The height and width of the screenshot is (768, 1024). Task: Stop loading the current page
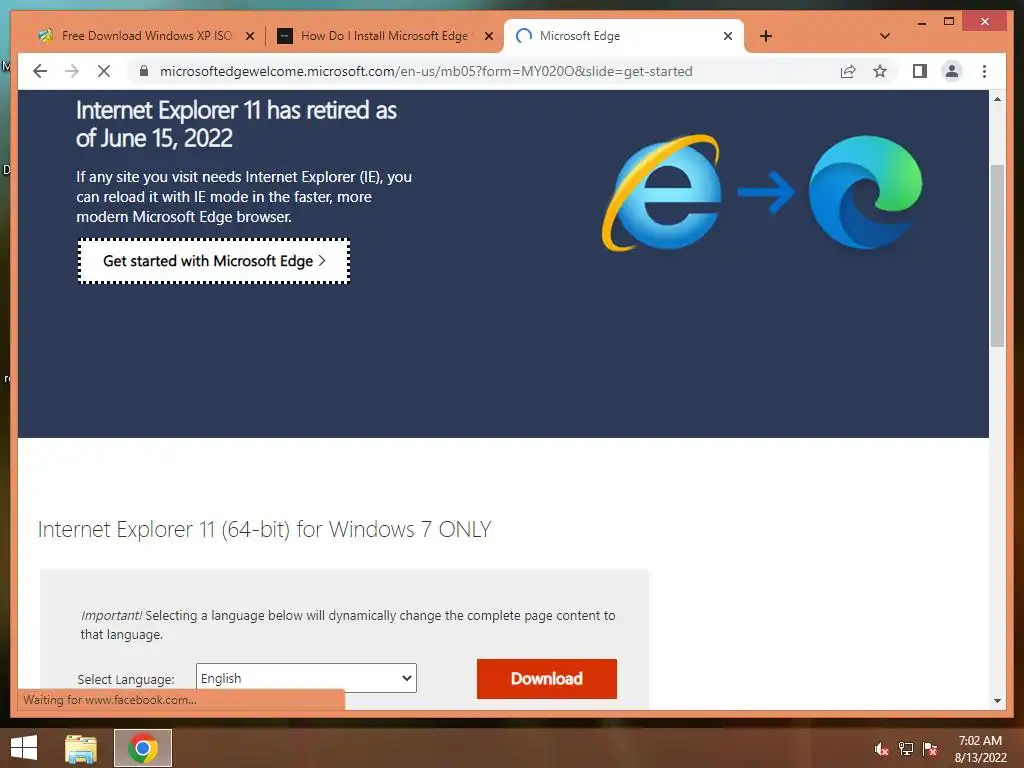pyautogui.click(x=104, y=71)
